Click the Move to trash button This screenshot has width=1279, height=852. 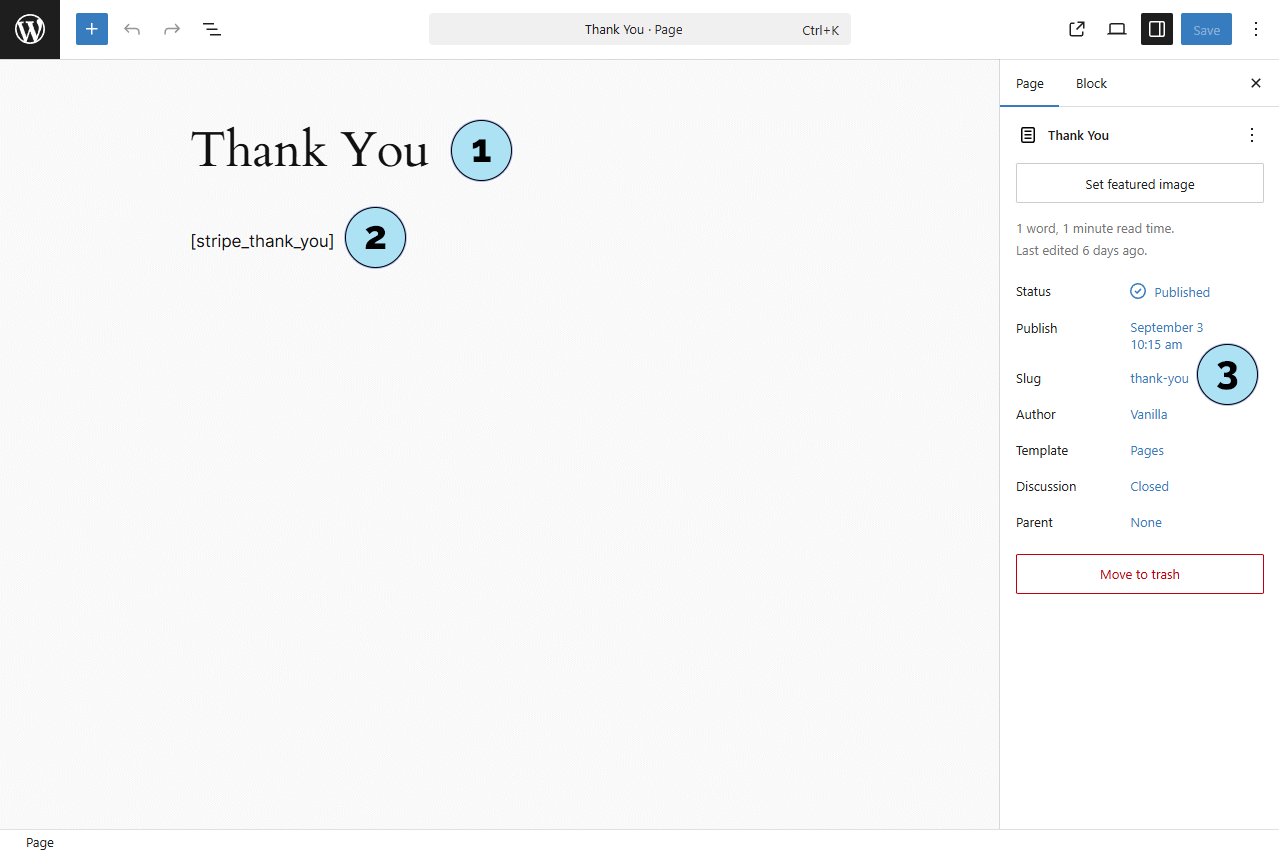tap(1139, 574)
